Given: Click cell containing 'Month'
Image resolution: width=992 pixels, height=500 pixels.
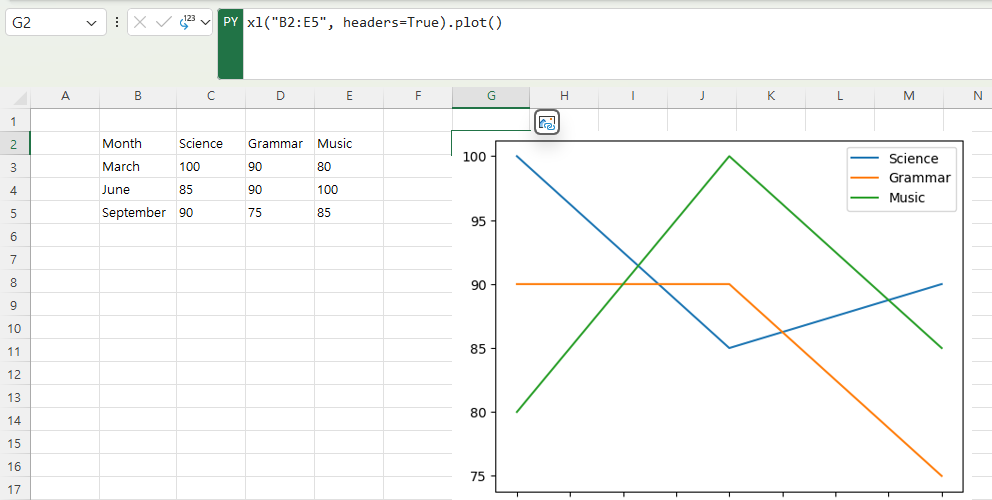Looking at the screenshot, I should [138, 144].
